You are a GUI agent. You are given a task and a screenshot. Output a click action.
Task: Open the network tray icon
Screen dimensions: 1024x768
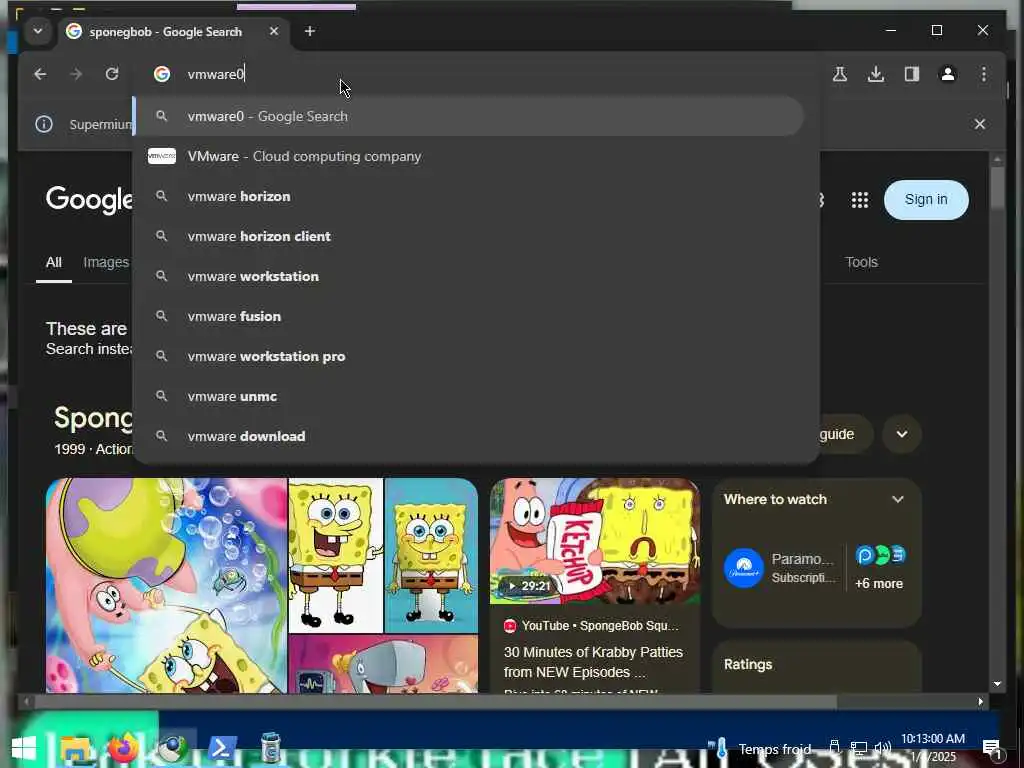click(x=858, y=748)
